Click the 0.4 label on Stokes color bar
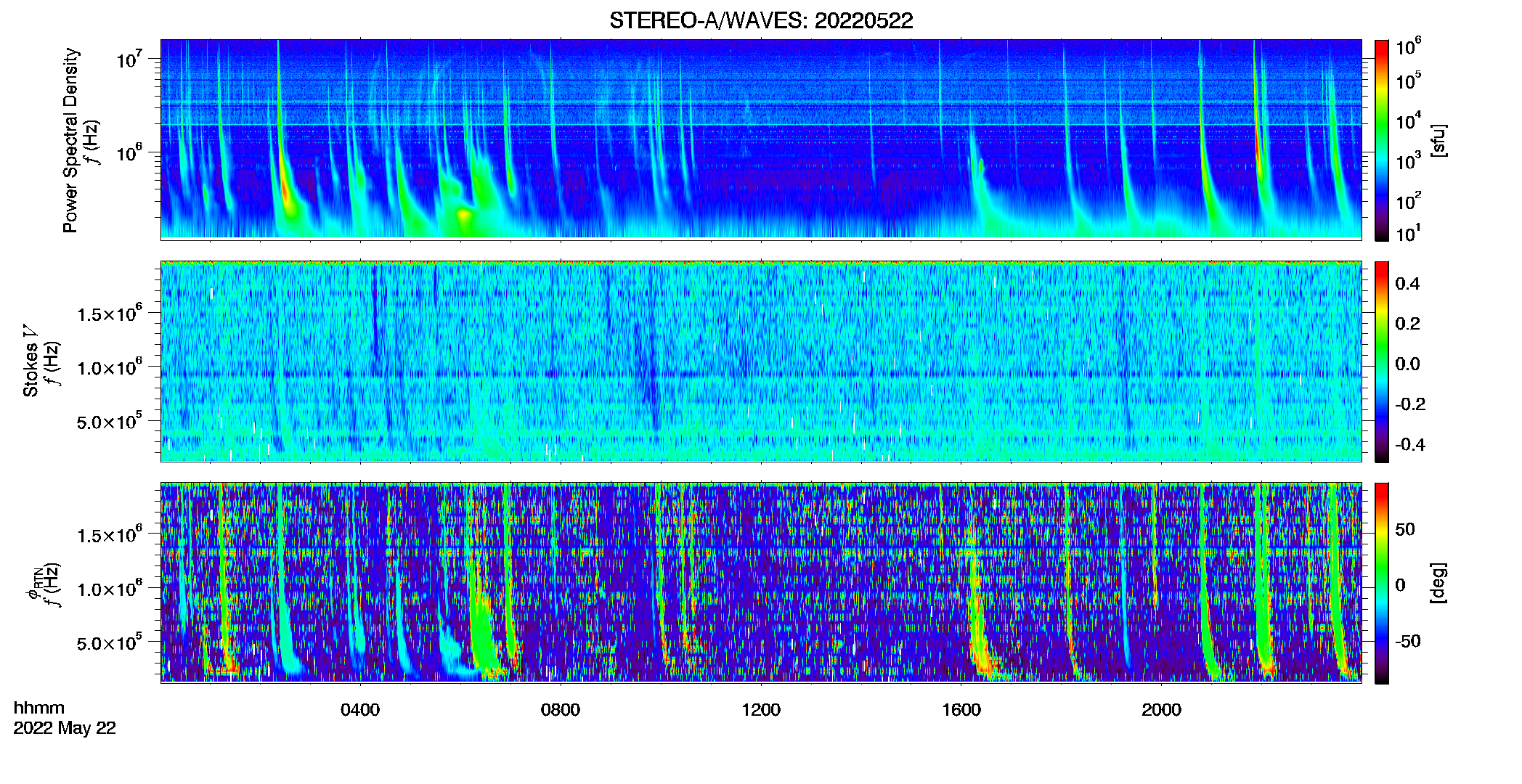The height and width of the screenshot is (784, 1522). click(x=1407, y=284)
